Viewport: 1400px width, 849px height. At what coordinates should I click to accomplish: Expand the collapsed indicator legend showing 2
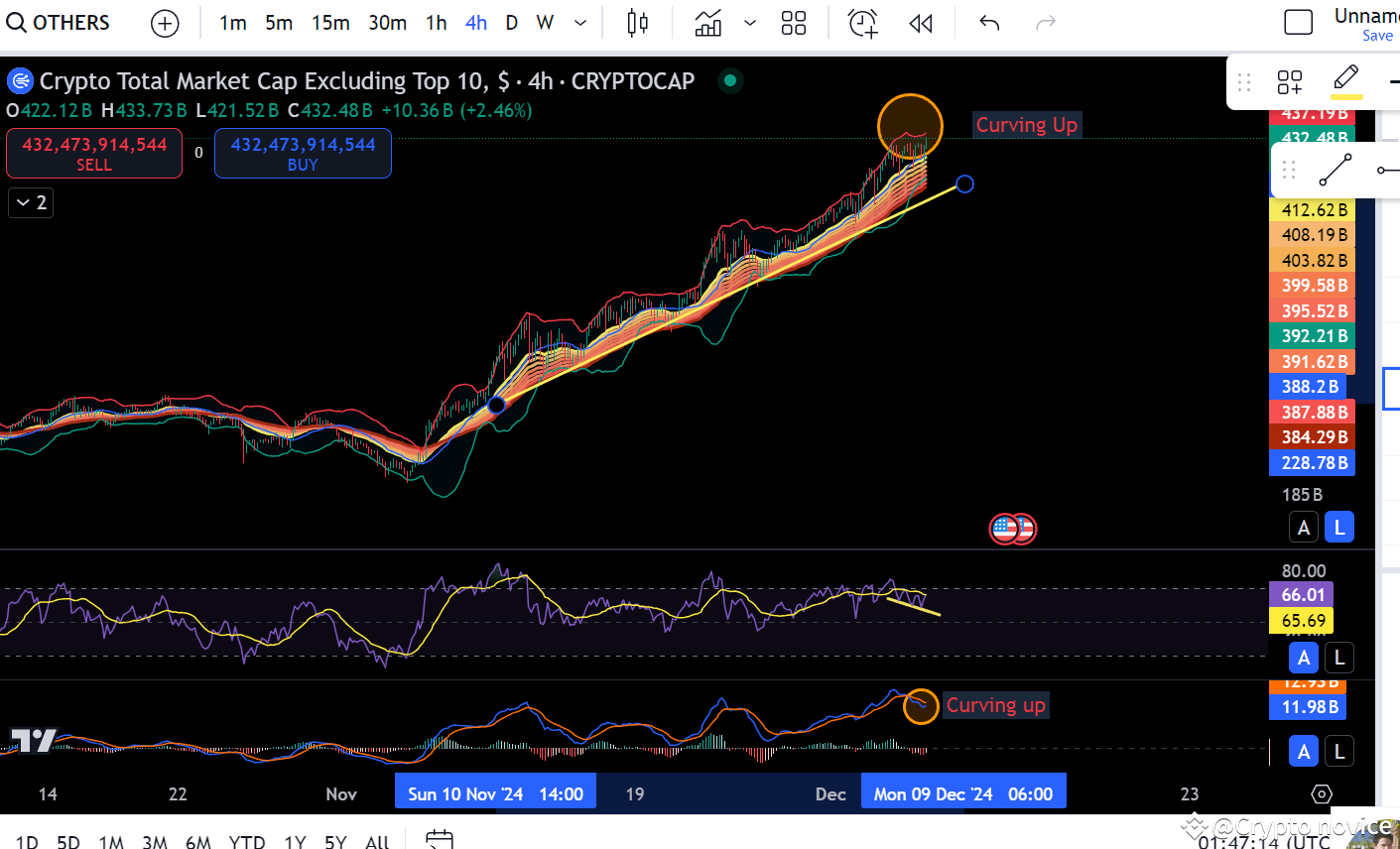31,203
